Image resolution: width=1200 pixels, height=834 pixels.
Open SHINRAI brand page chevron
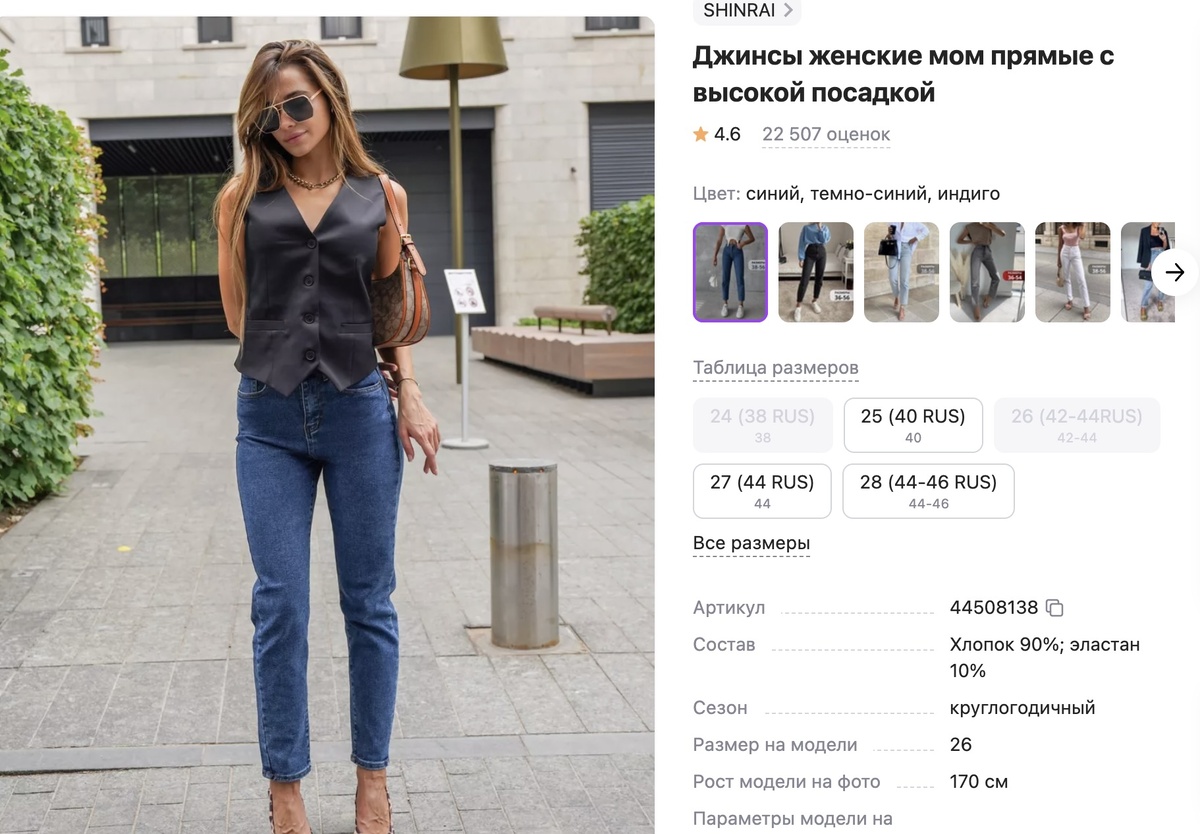click(789, 10)
